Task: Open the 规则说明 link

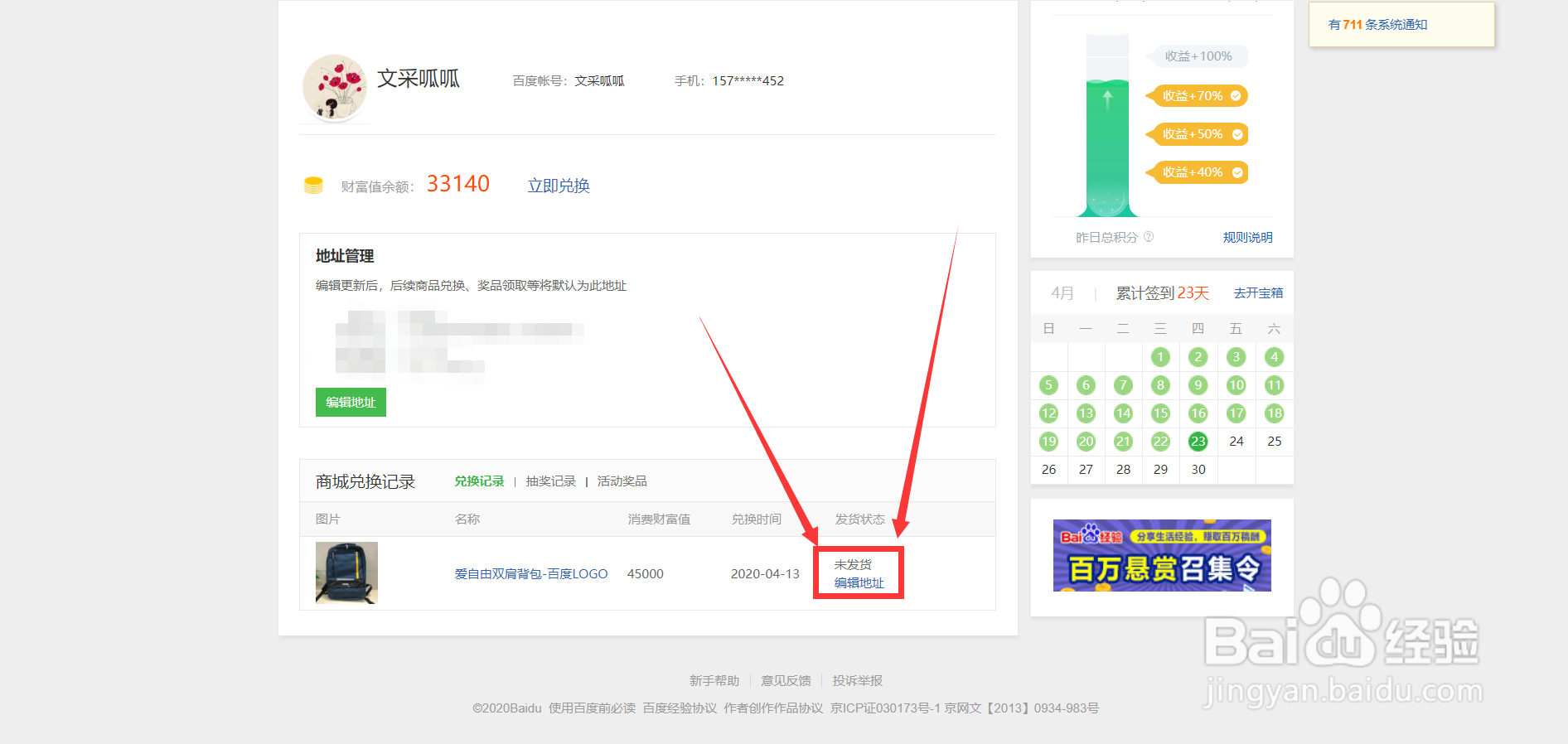Action: click(x=1247, y=238)
